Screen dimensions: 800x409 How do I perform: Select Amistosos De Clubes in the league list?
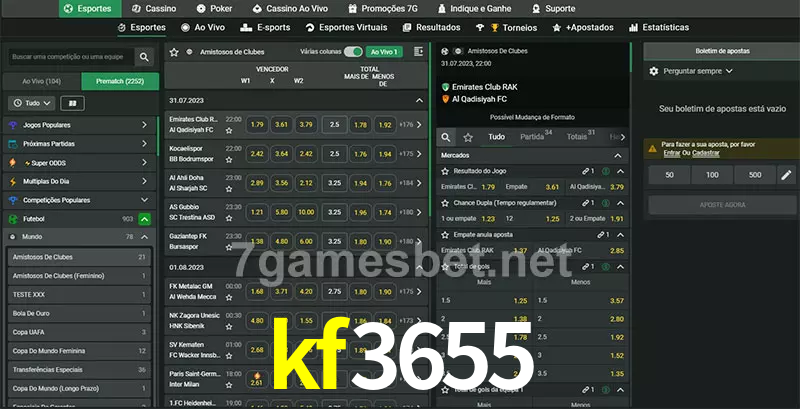[79, 257]
